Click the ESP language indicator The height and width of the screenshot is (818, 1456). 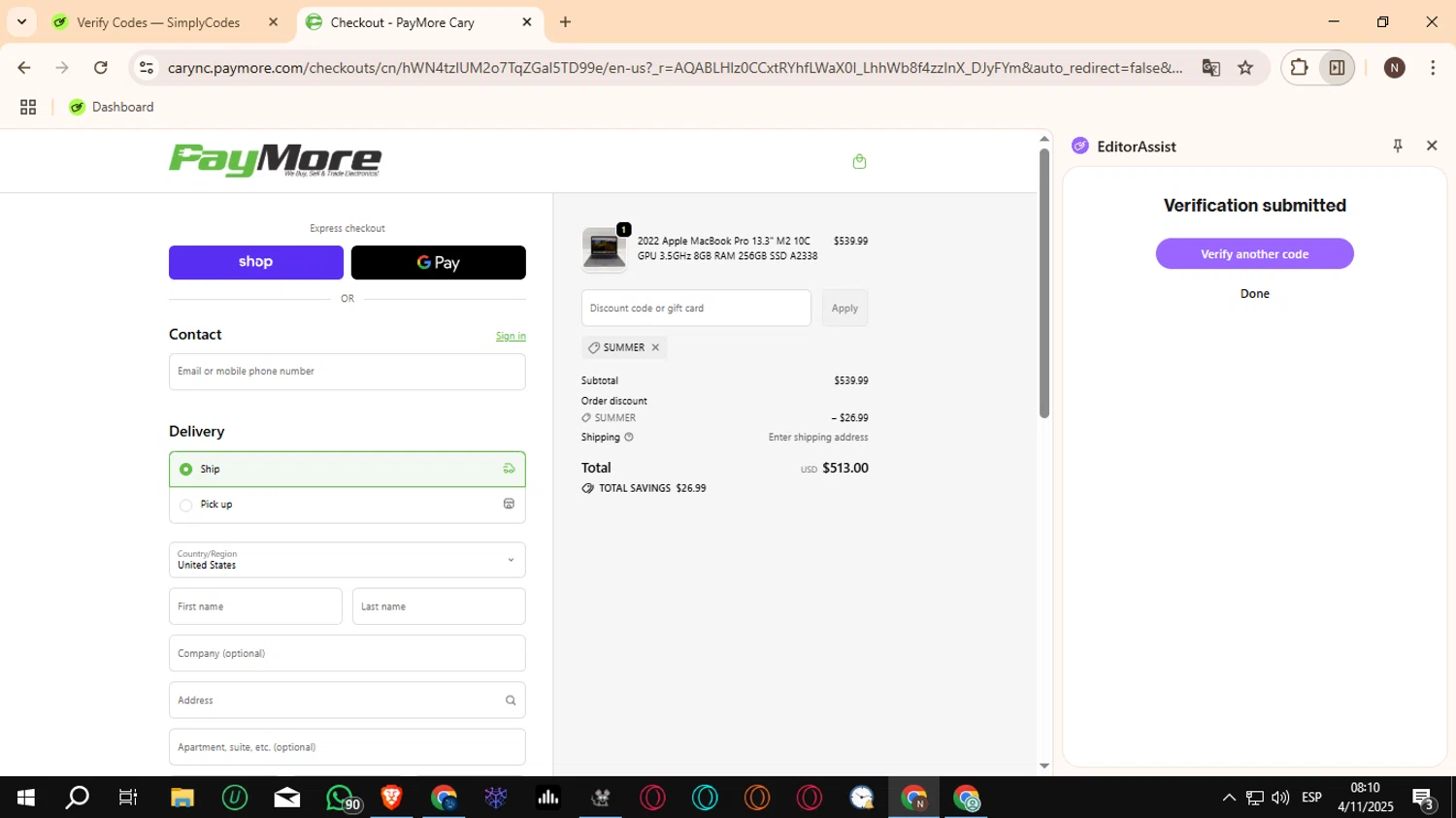click(x=1311, y=798)
